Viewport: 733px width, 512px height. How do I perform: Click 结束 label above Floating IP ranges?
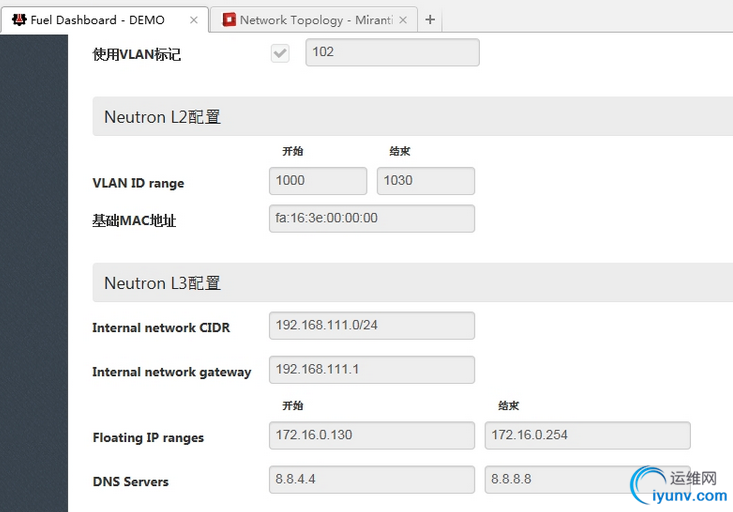[x=509, y=405]
